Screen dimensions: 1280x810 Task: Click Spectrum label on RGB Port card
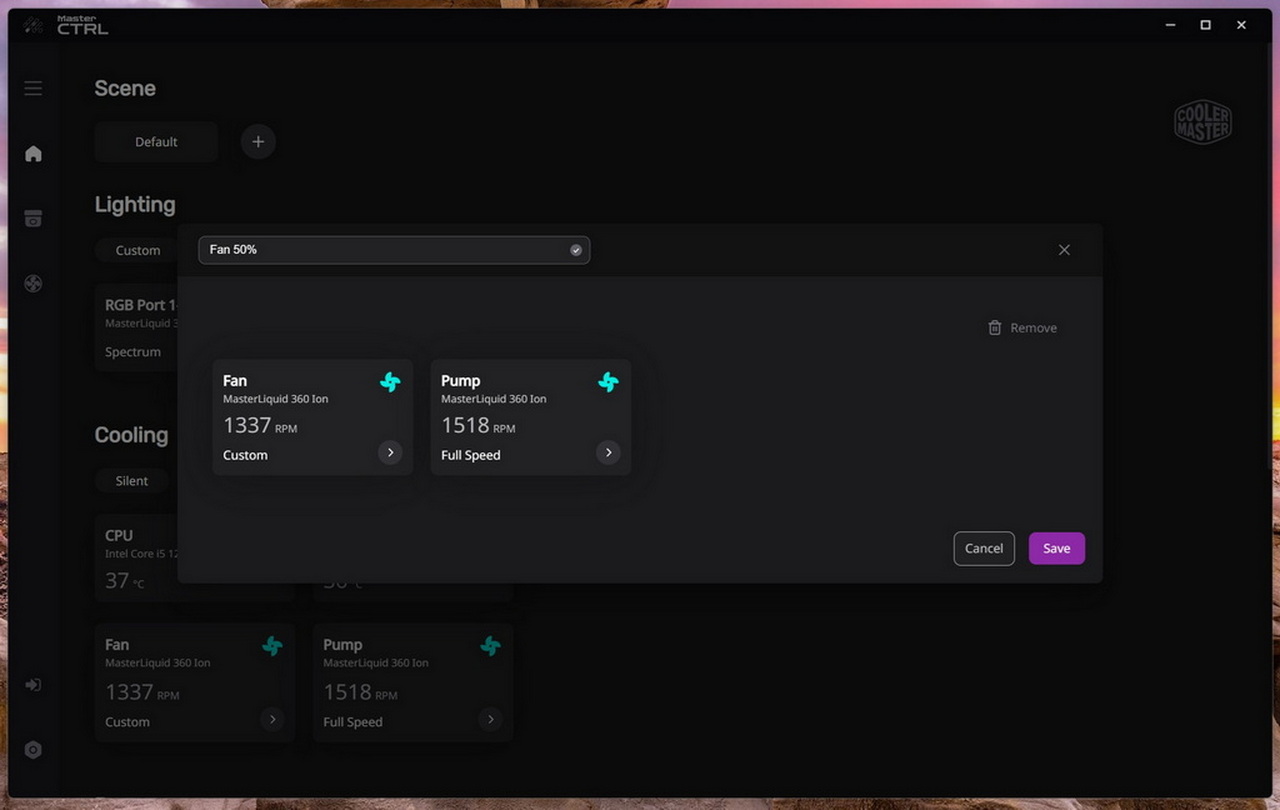pyautogui.click(x=133, y=352)
